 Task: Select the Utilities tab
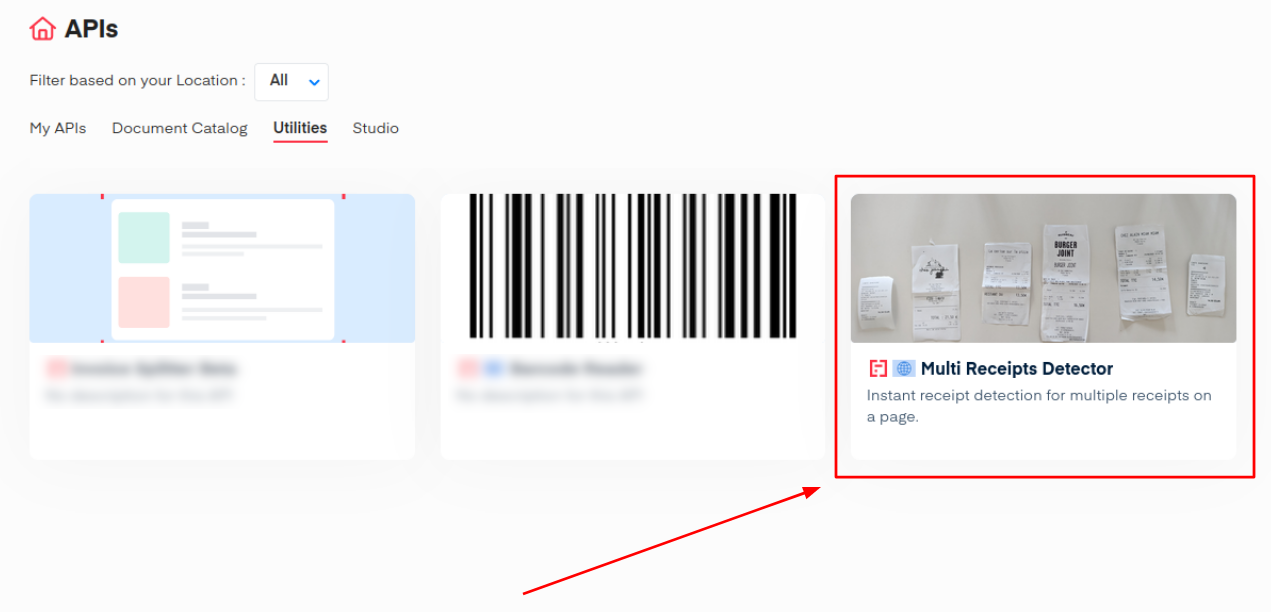300,128
